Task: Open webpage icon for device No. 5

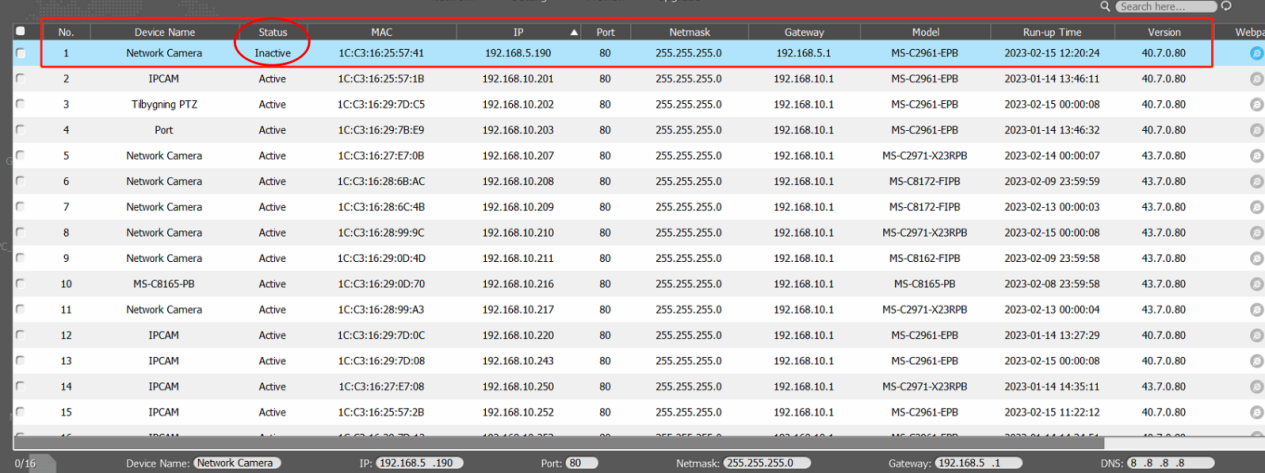Action: coord(1257,156)
